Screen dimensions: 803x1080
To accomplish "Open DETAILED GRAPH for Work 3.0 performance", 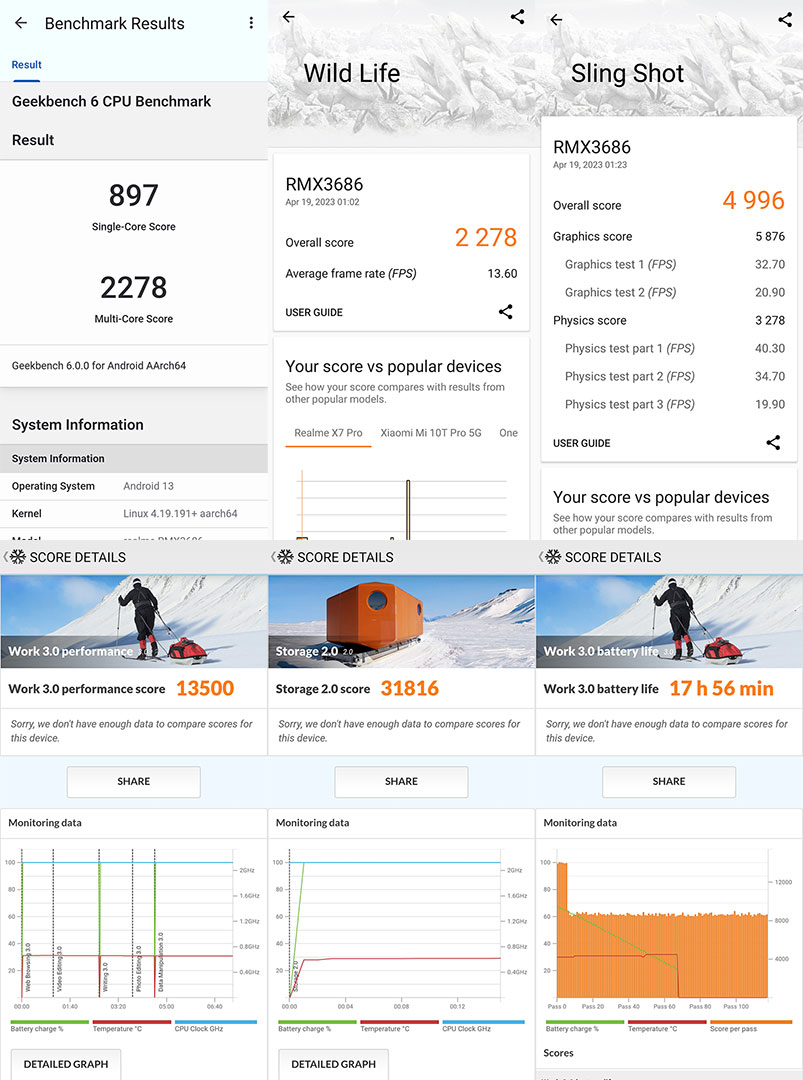I will (x=66, y=1064).
